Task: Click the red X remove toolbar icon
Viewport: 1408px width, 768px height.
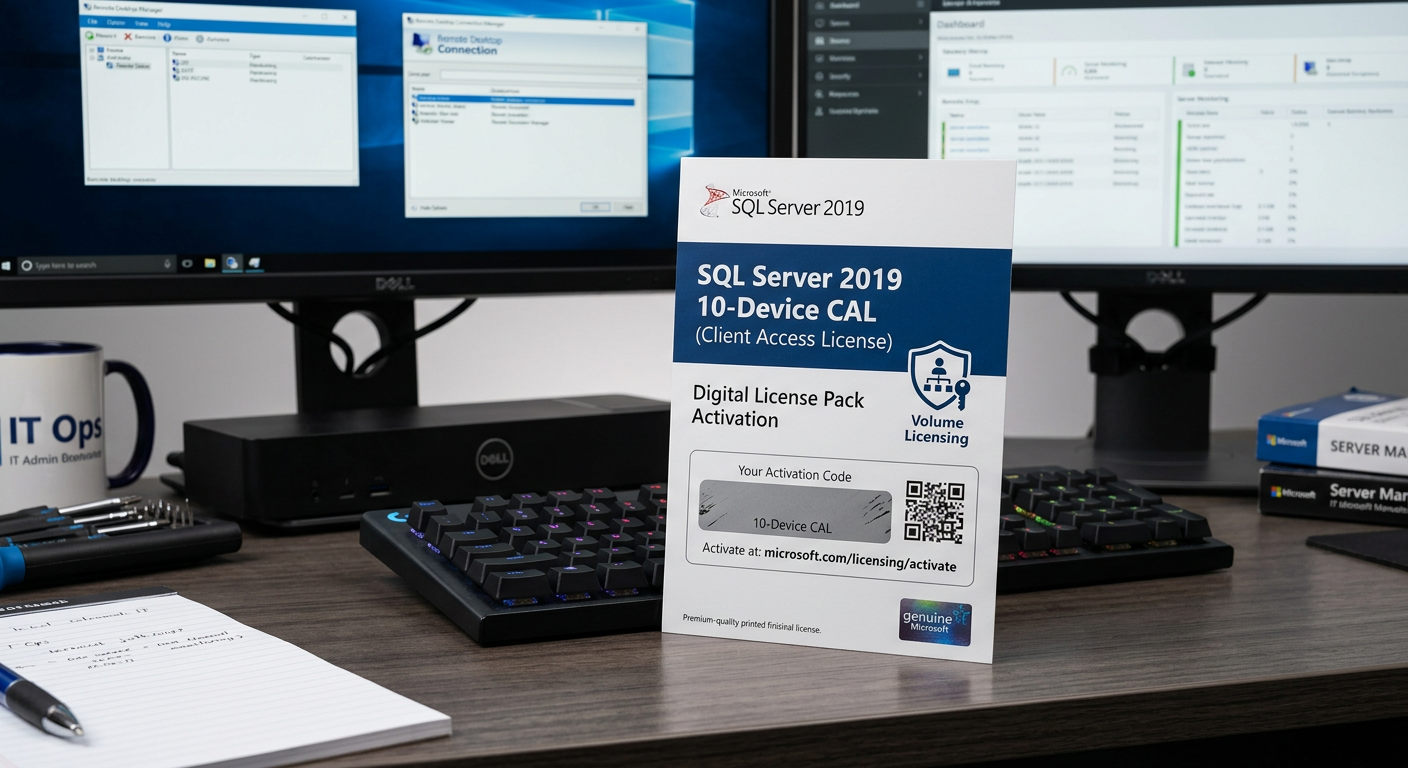Action: click(x=128, y=36)
